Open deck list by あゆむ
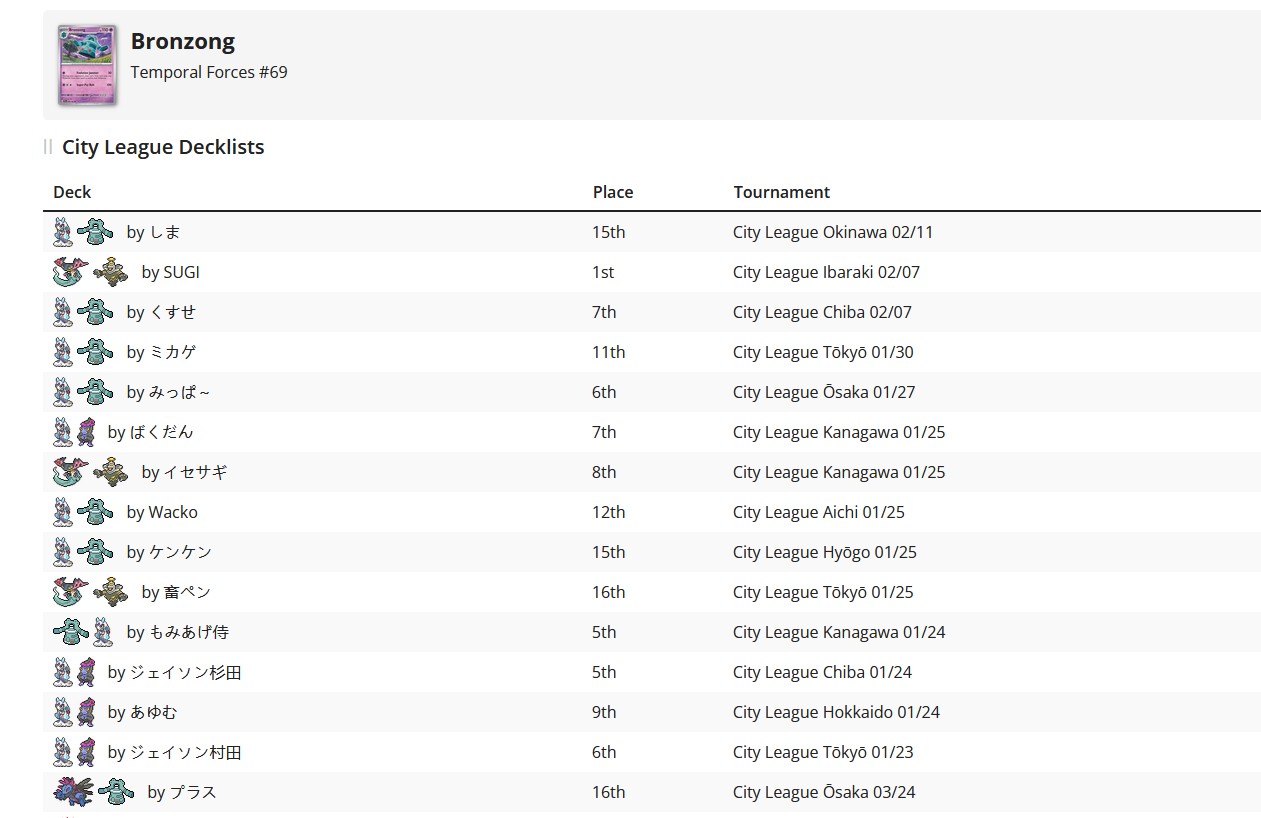 tap(143, 712)
